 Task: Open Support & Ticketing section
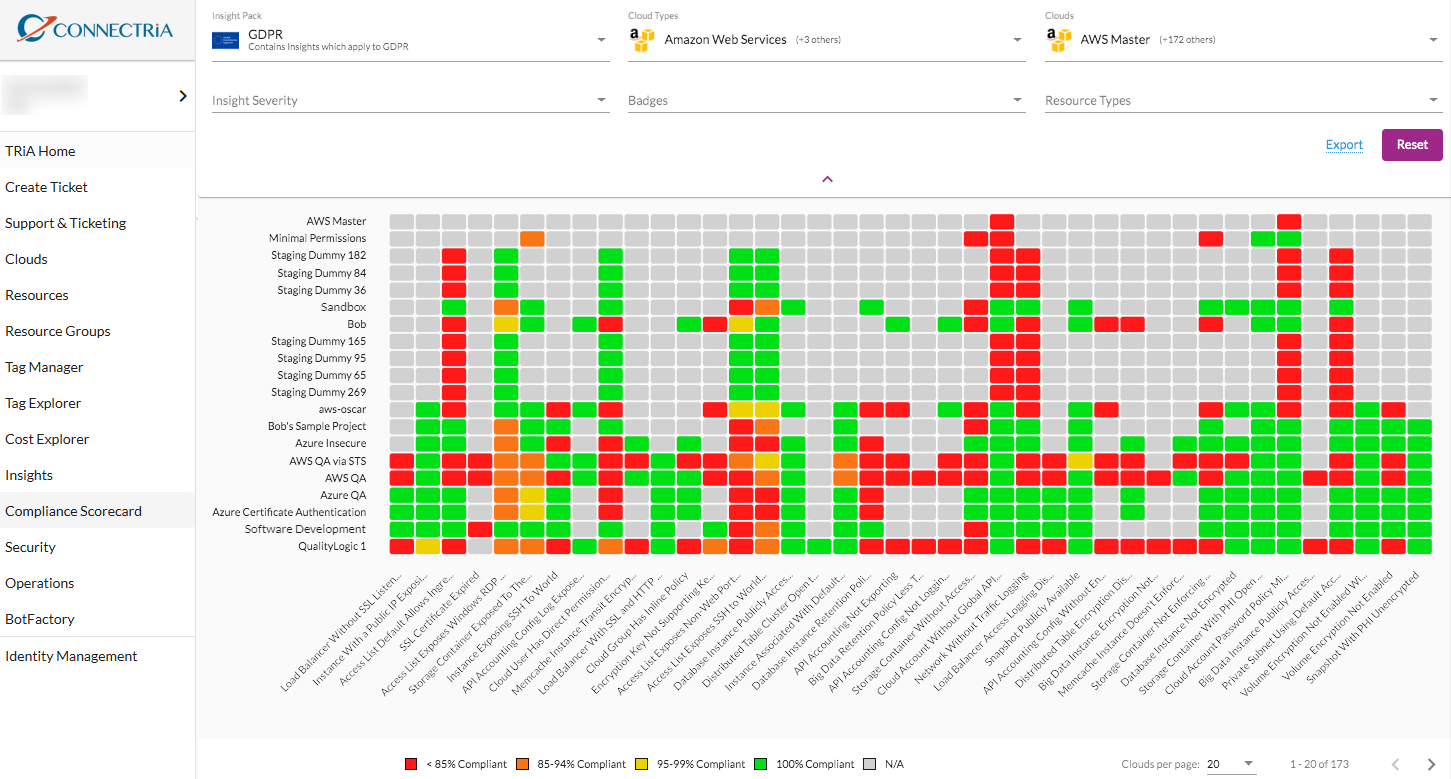coord(98,223)
